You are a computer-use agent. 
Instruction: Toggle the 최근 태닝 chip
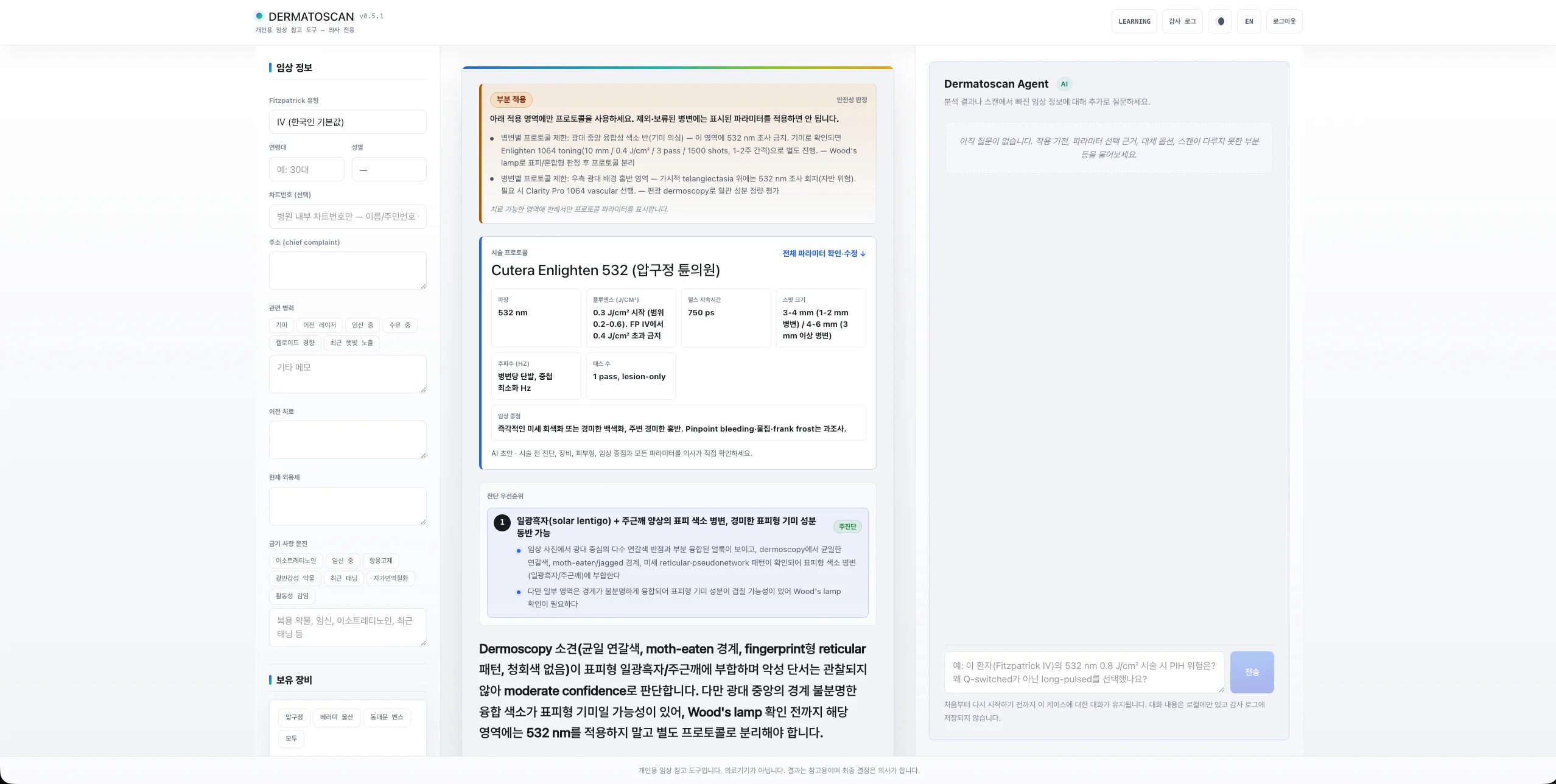344,578
